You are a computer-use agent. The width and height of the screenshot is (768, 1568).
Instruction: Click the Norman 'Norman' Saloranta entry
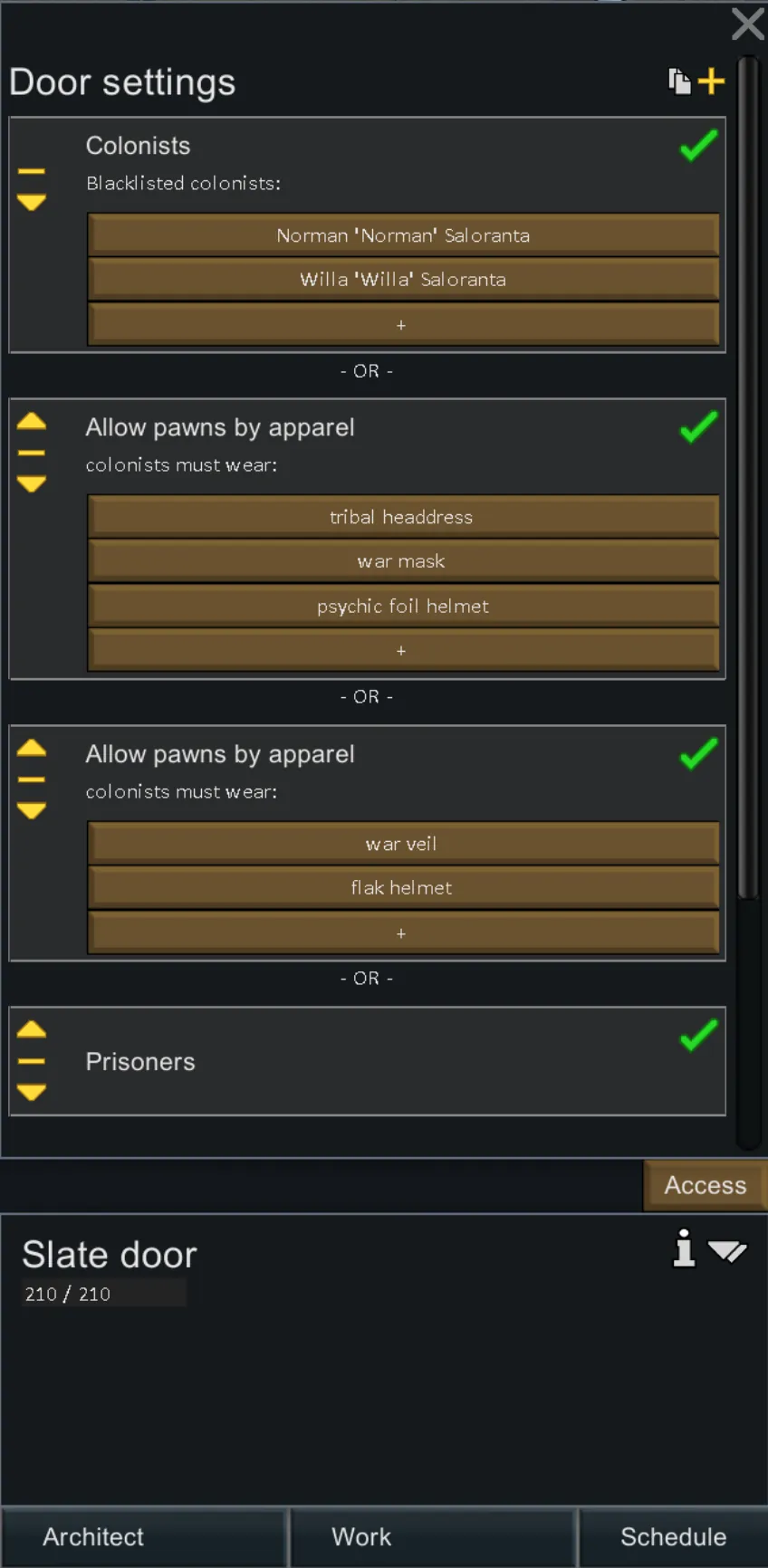click(x=403, y=235)
